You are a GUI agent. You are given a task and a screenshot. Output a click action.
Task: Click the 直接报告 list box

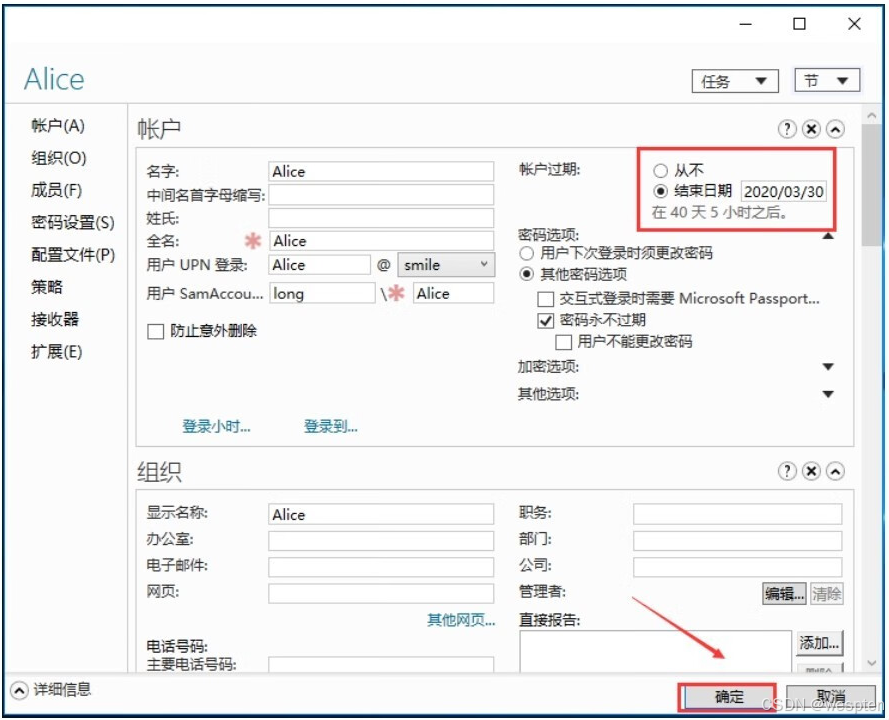(655, 652)
